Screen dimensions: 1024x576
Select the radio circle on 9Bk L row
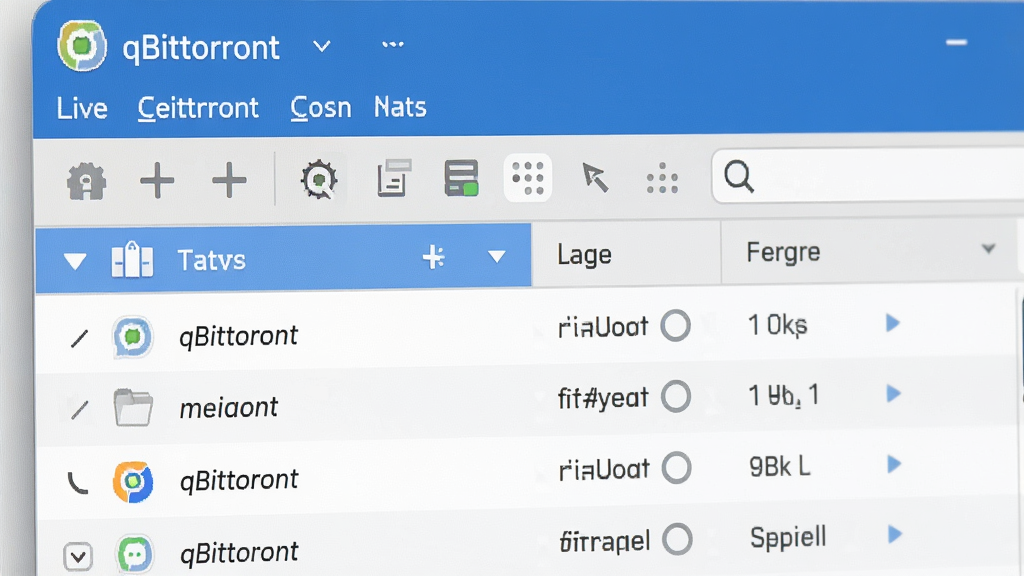click(676, 468)
